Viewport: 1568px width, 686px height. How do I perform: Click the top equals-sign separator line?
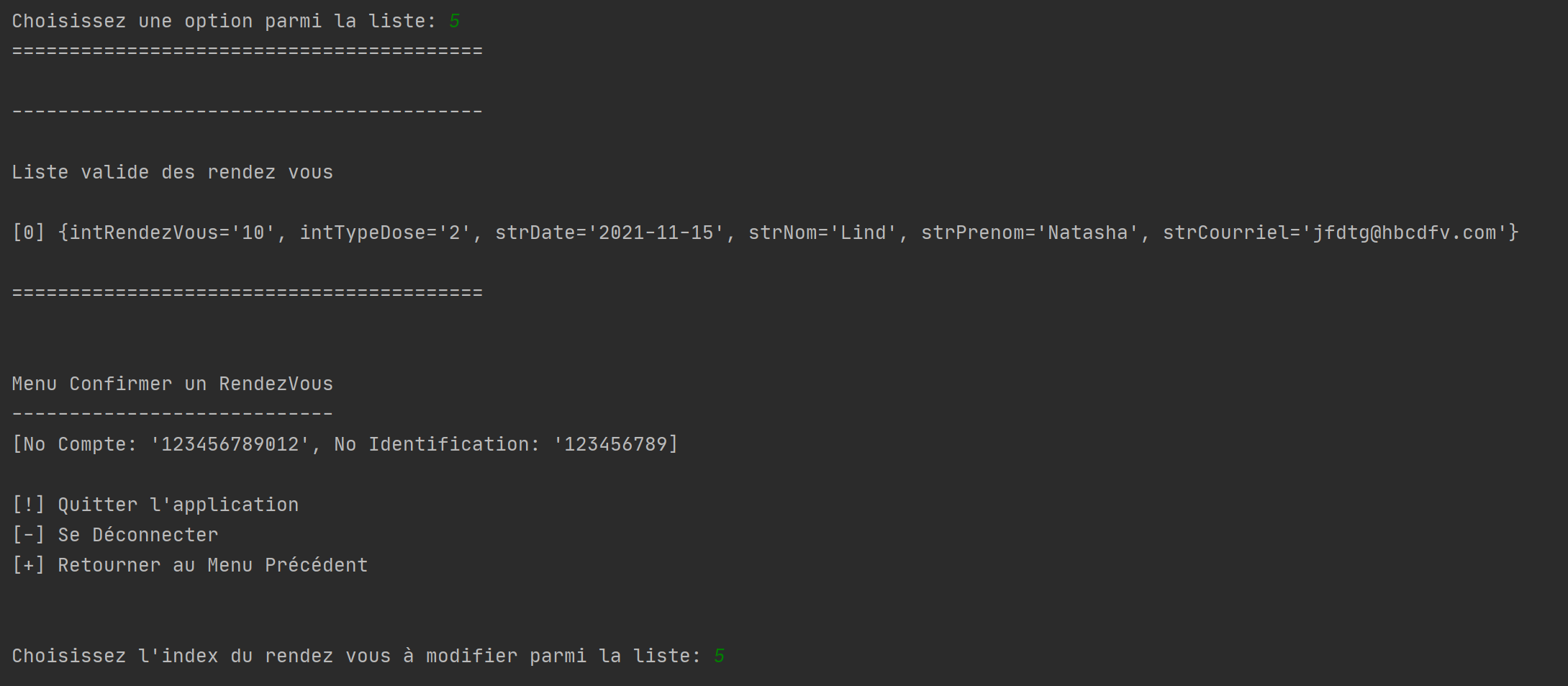[248, 52]
